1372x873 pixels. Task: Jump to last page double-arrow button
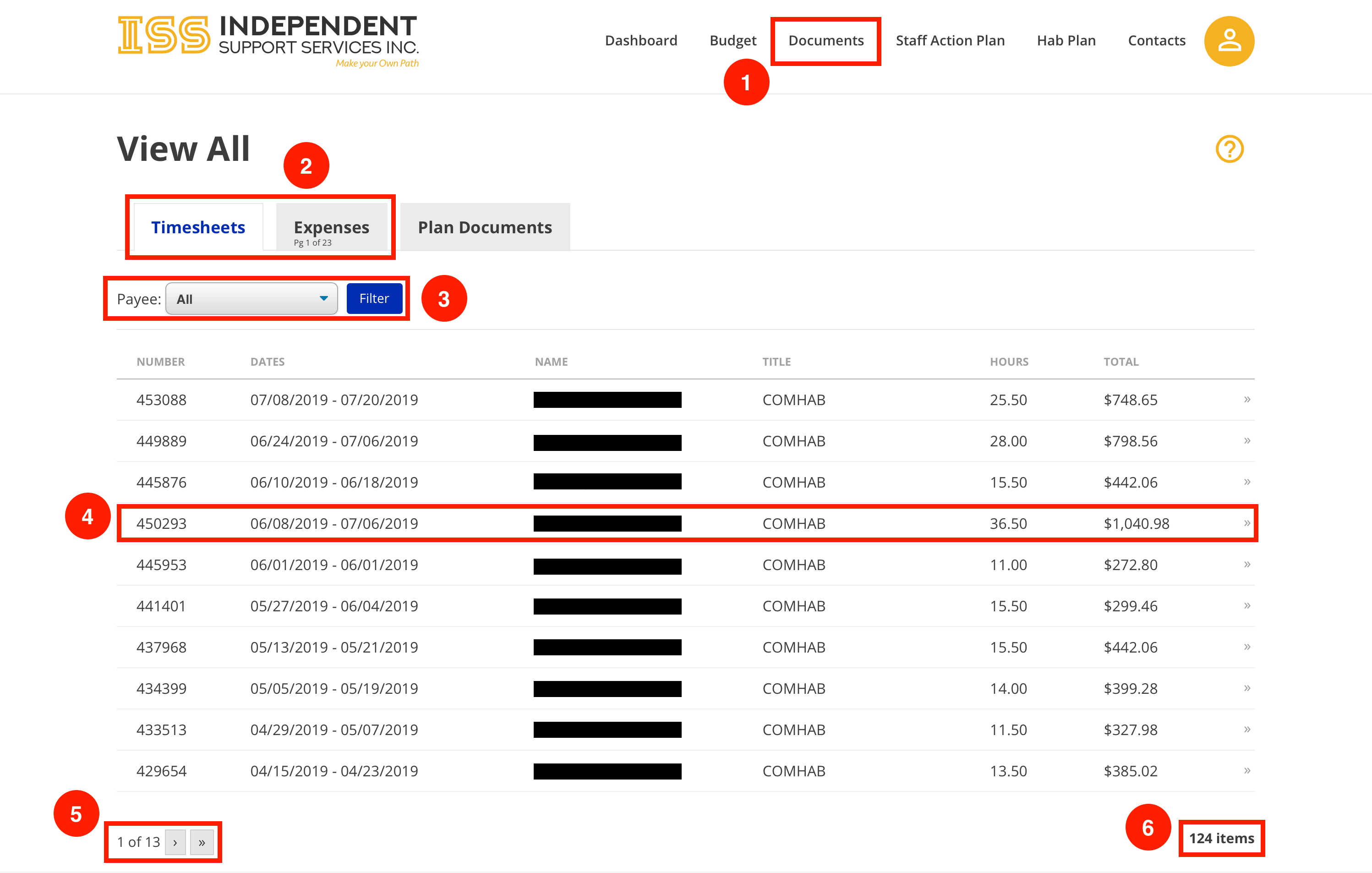point(202,842)
